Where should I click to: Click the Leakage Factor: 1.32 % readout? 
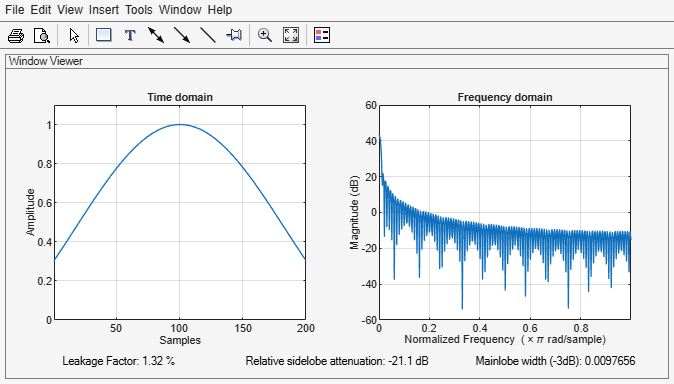[x=118, y=361]
